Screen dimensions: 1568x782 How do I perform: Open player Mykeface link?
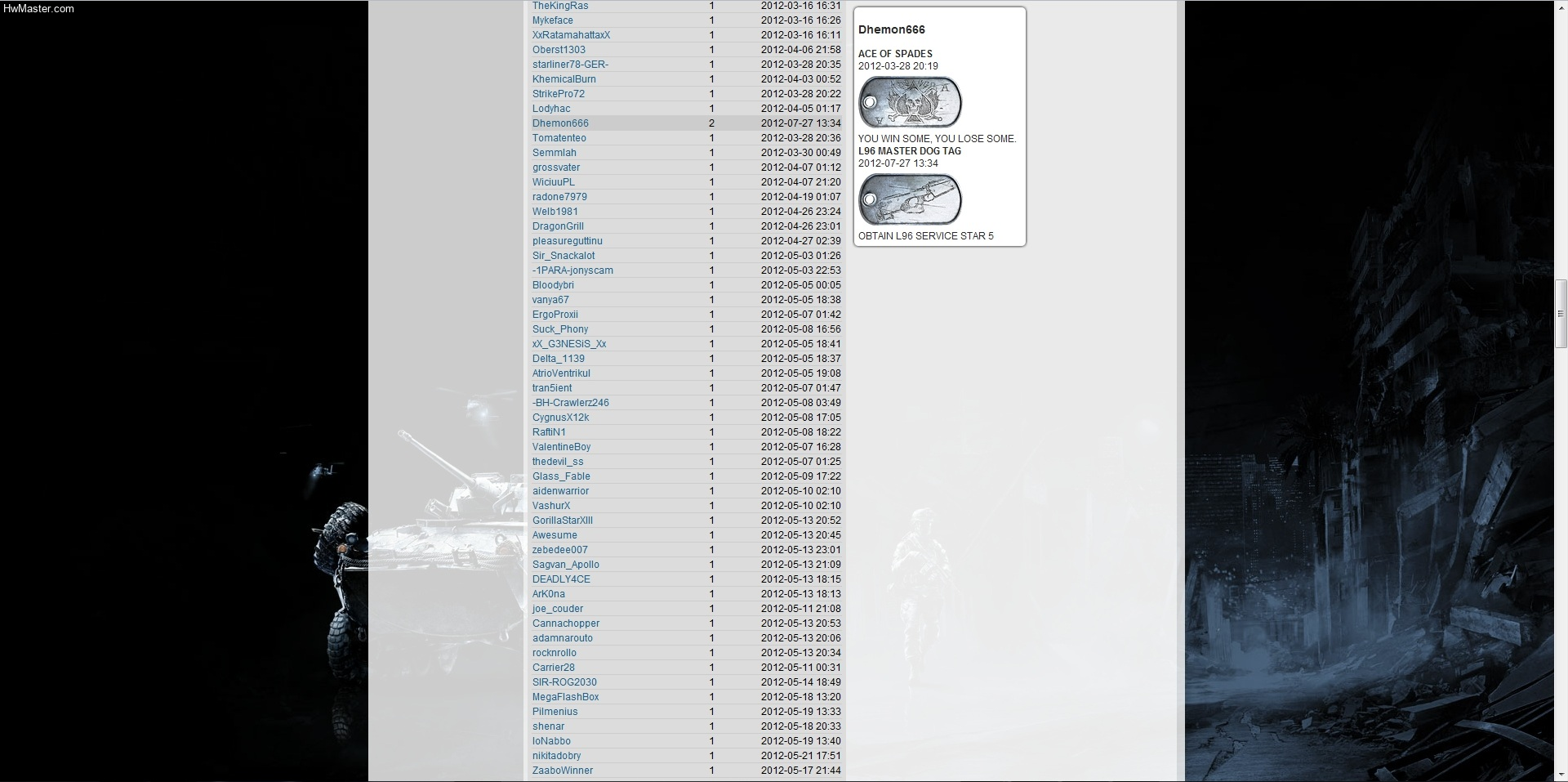[553, 20]
